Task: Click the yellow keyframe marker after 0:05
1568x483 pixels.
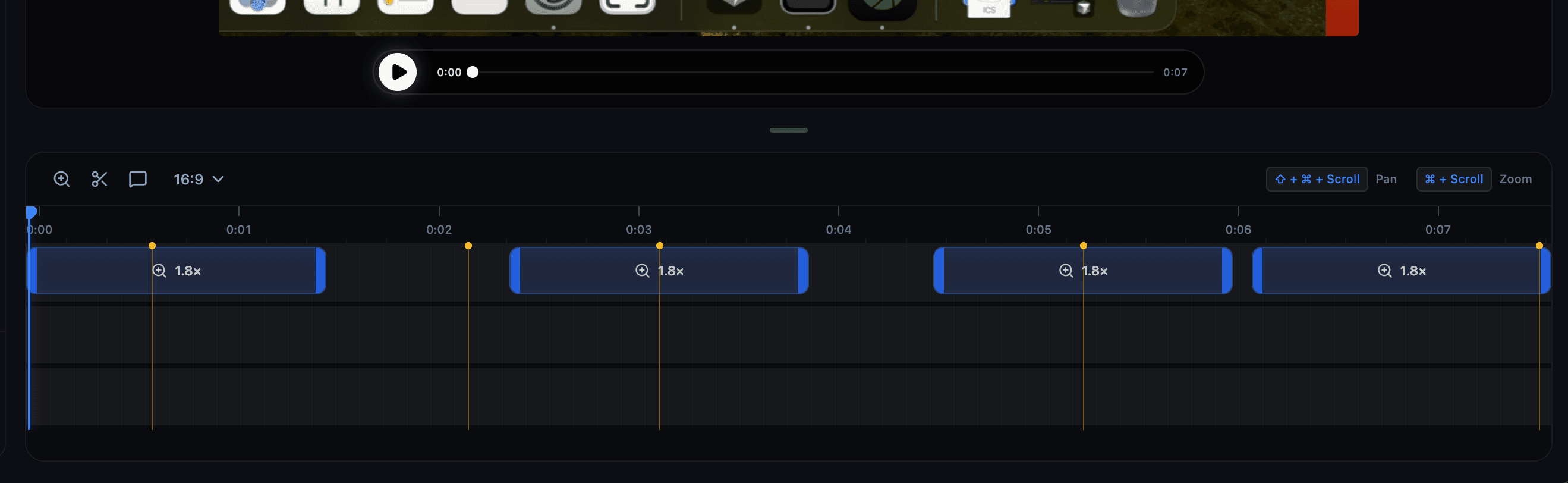Action: point(1084,246)
